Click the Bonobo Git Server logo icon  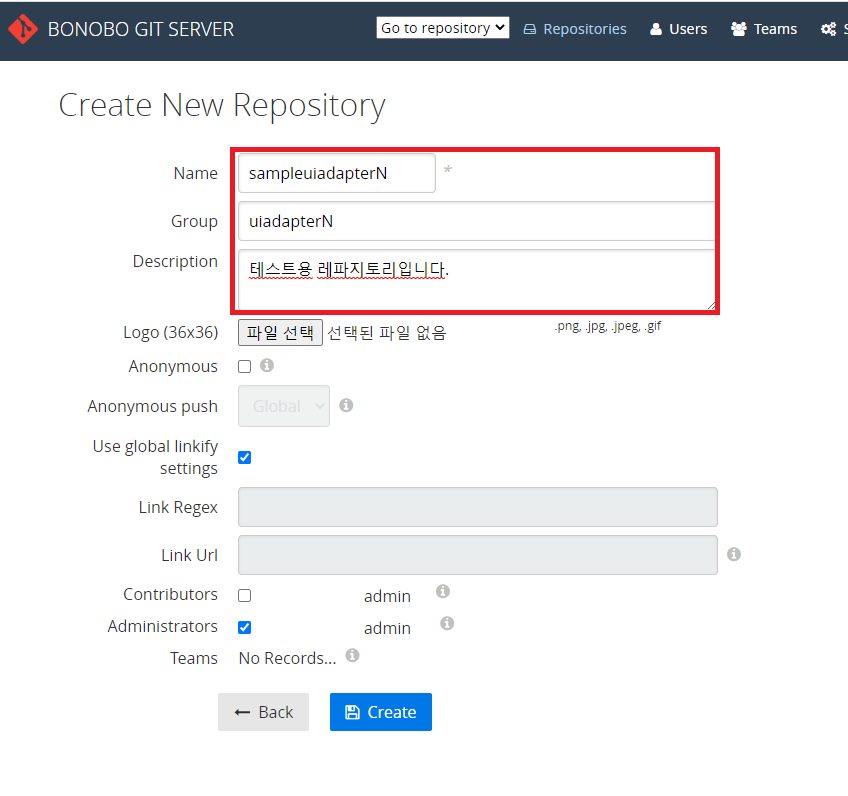point(22,29)
